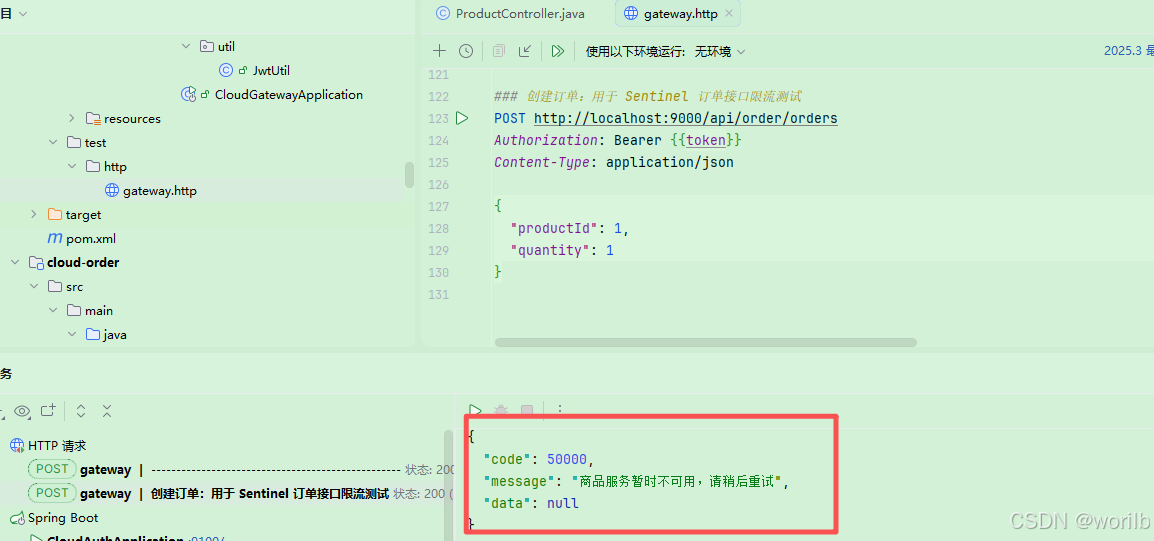This screenshot has width=1154, height=541.
Task: Click the ProductController.java tab class icon
Action: [x=442, y=13]
